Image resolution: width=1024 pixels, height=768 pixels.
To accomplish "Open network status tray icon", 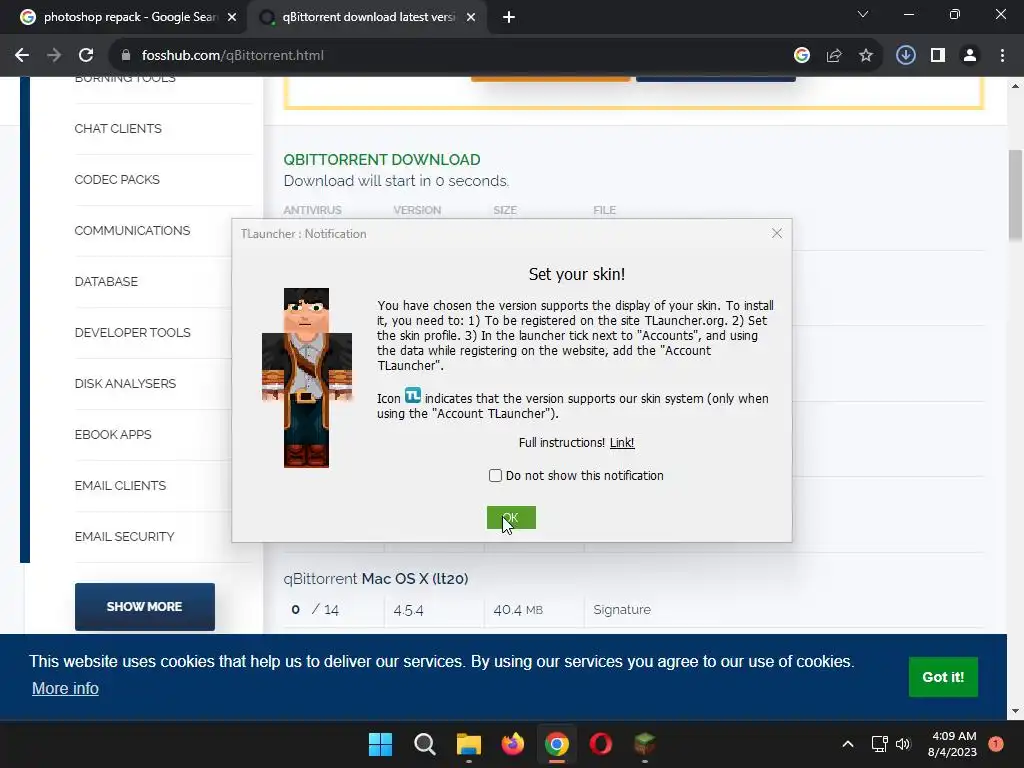I will [880, 744].
